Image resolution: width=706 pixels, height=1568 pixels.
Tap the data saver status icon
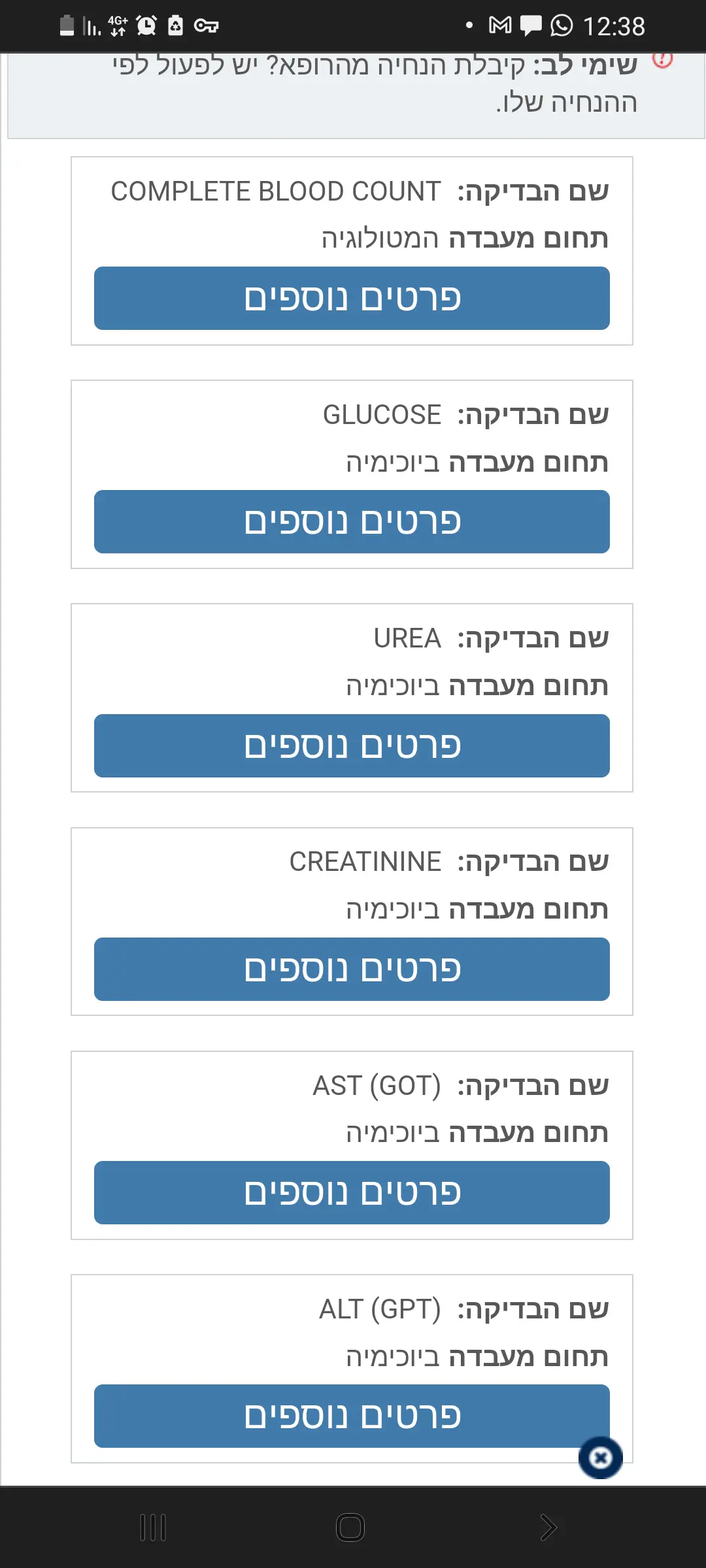click(175, 26)
